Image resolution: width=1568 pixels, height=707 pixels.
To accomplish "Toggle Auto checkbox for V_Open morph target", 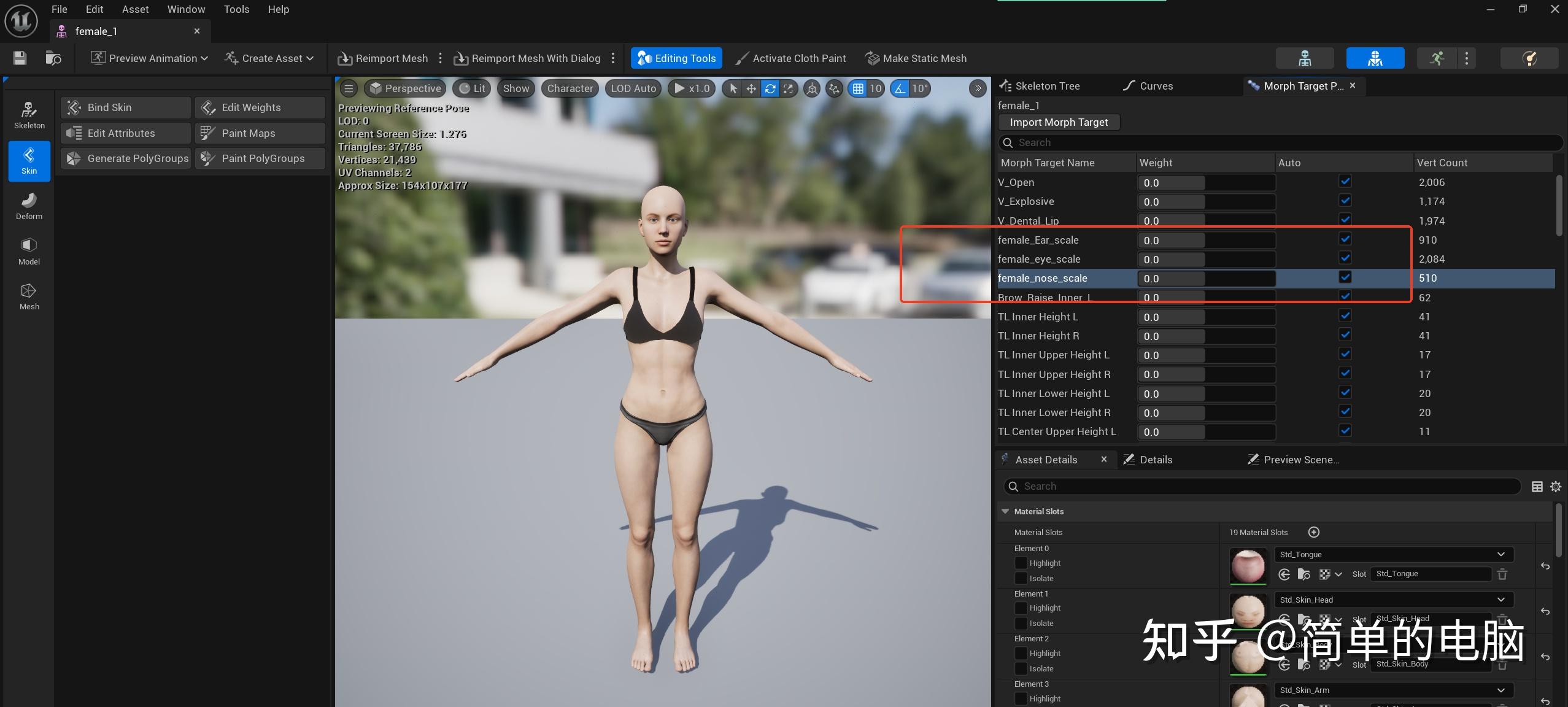I will pyautogui.click(x=1345, y=182).
